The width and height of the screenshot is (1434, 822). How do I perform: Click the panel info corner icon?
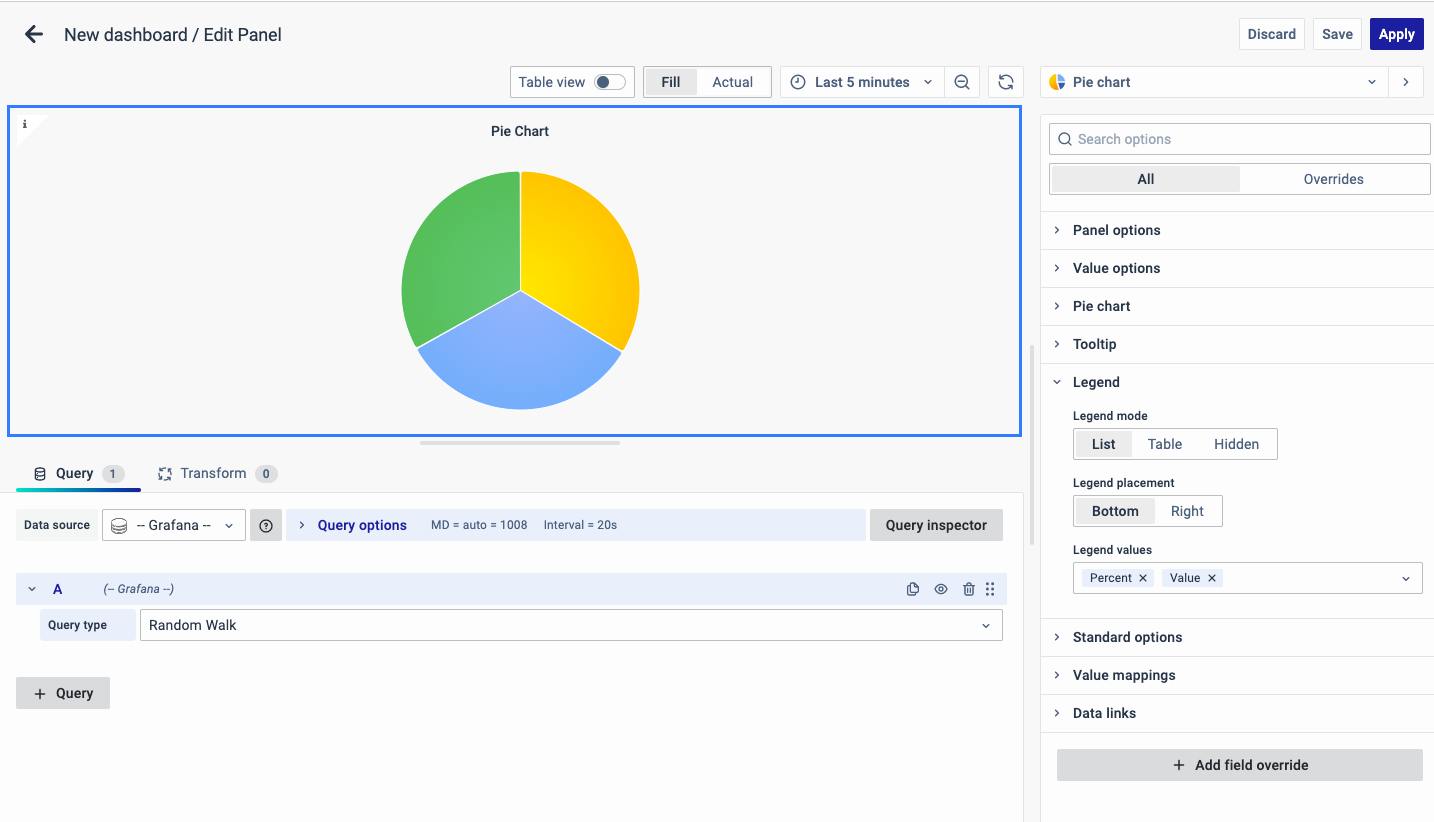24,124
